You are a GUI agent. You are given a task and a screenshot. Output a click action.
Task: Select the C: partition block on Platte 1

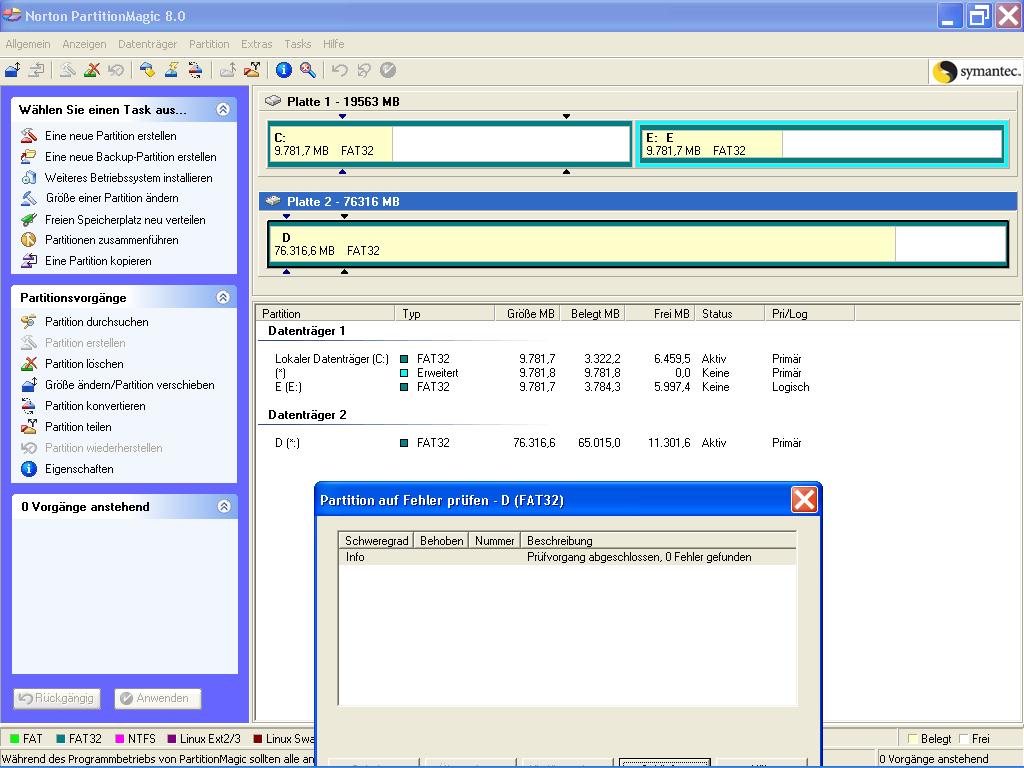[449, 144]
